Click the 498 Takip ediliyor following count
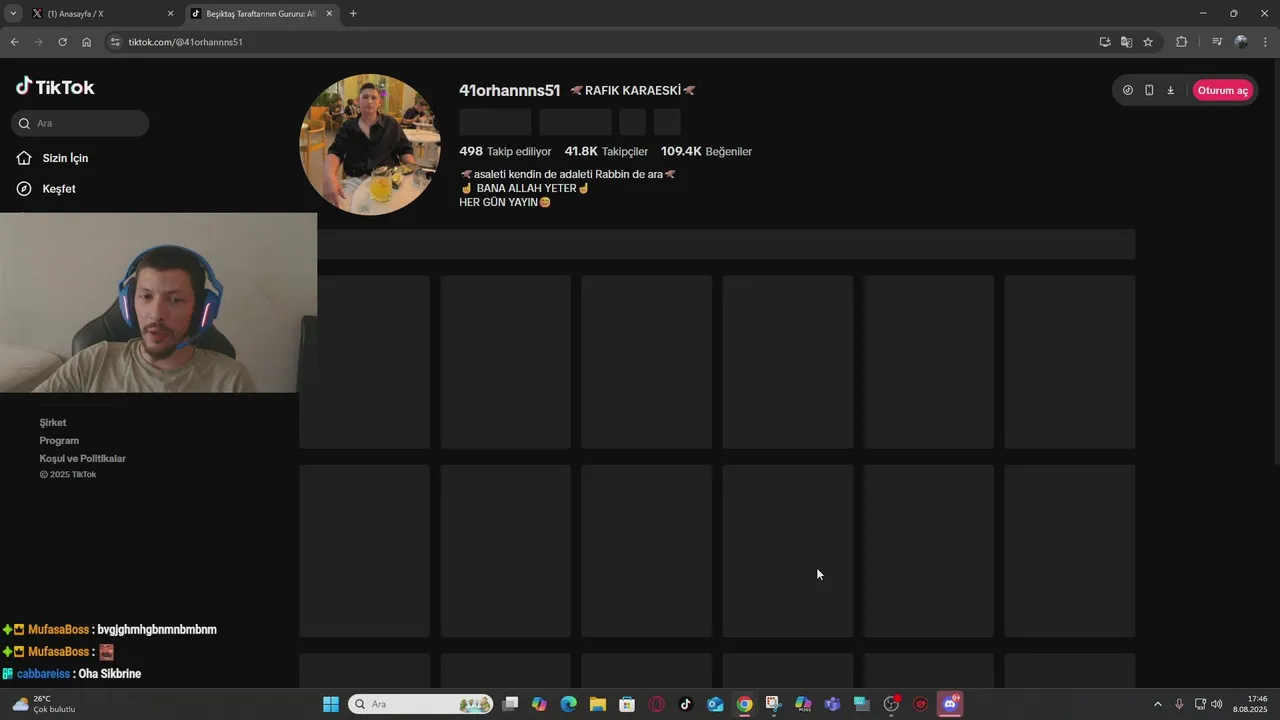The image size is (1280, 720). [505, 151]
